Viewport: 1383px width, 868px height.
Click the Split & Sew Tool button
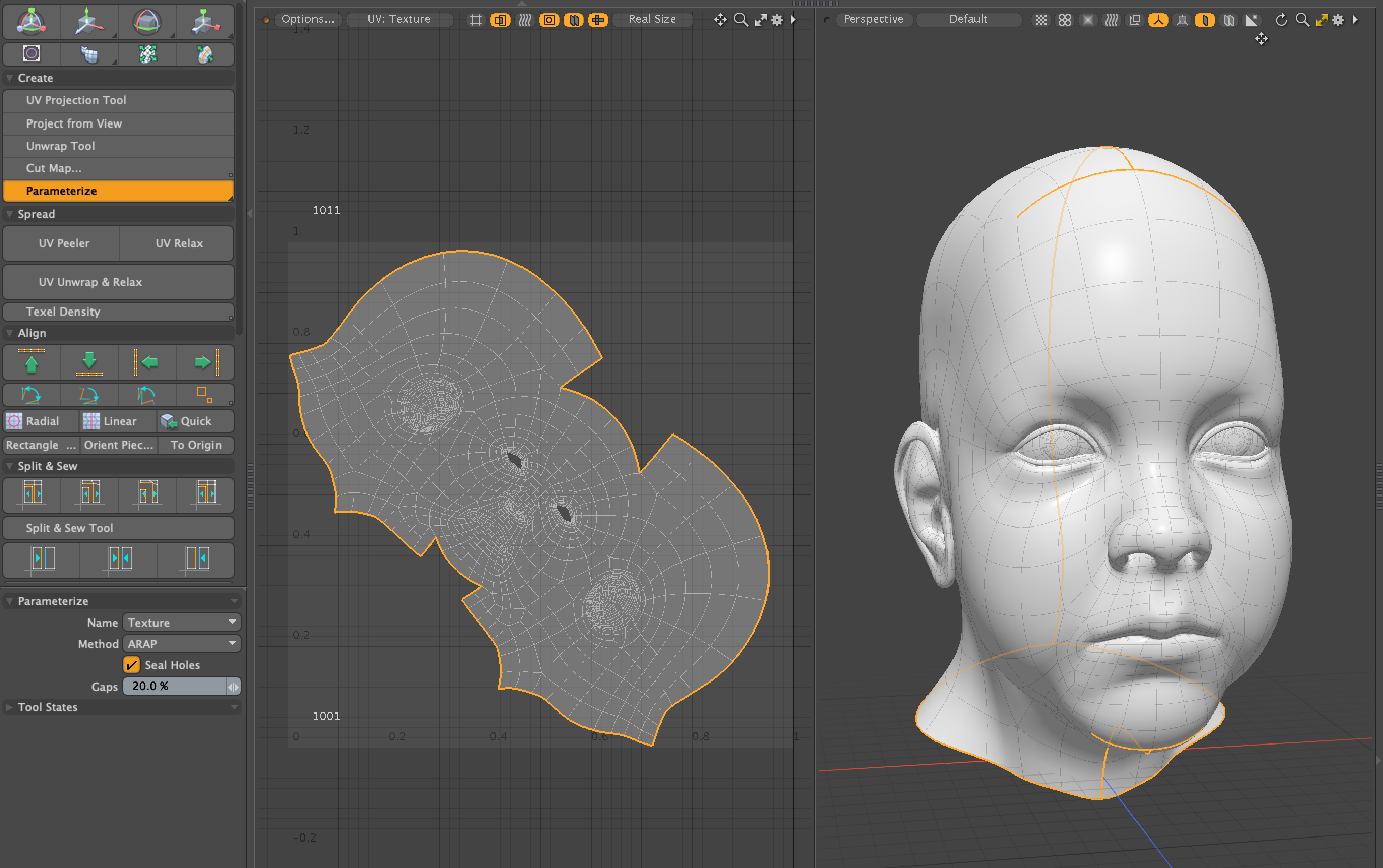pyautogui.click(x=70, y=528)
